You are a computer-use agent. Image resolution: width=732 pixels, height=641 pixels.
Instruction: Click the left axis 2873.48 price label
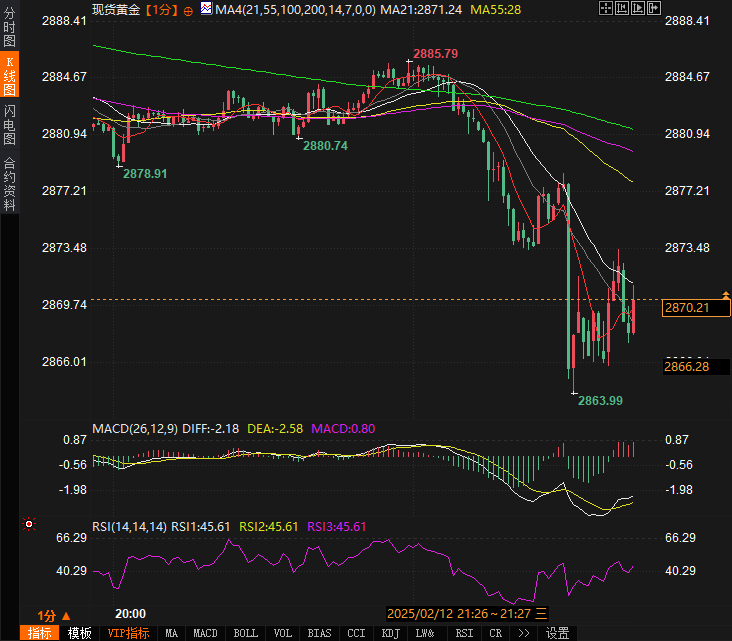pos(64,247)
